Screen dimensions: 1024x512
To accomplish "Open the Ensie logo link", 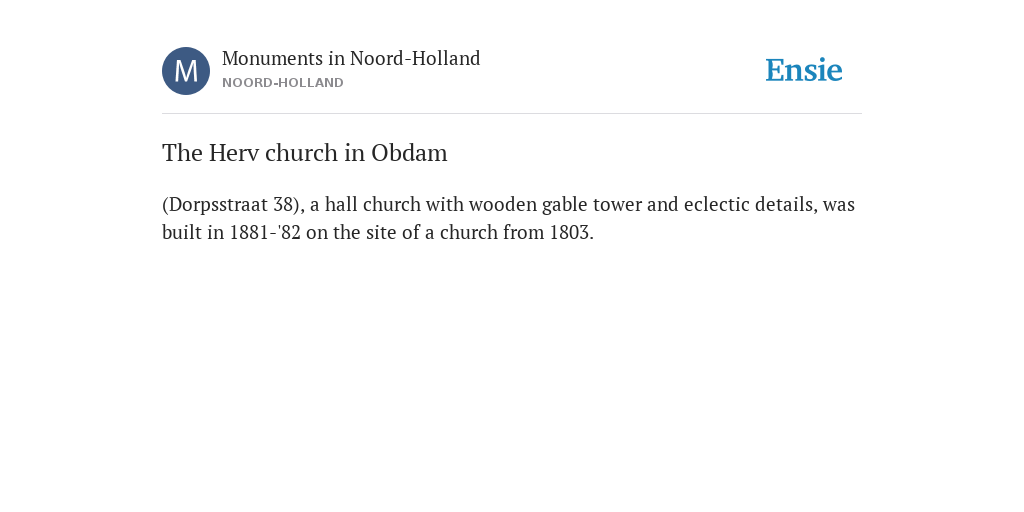I will click(x=804, y=70).
